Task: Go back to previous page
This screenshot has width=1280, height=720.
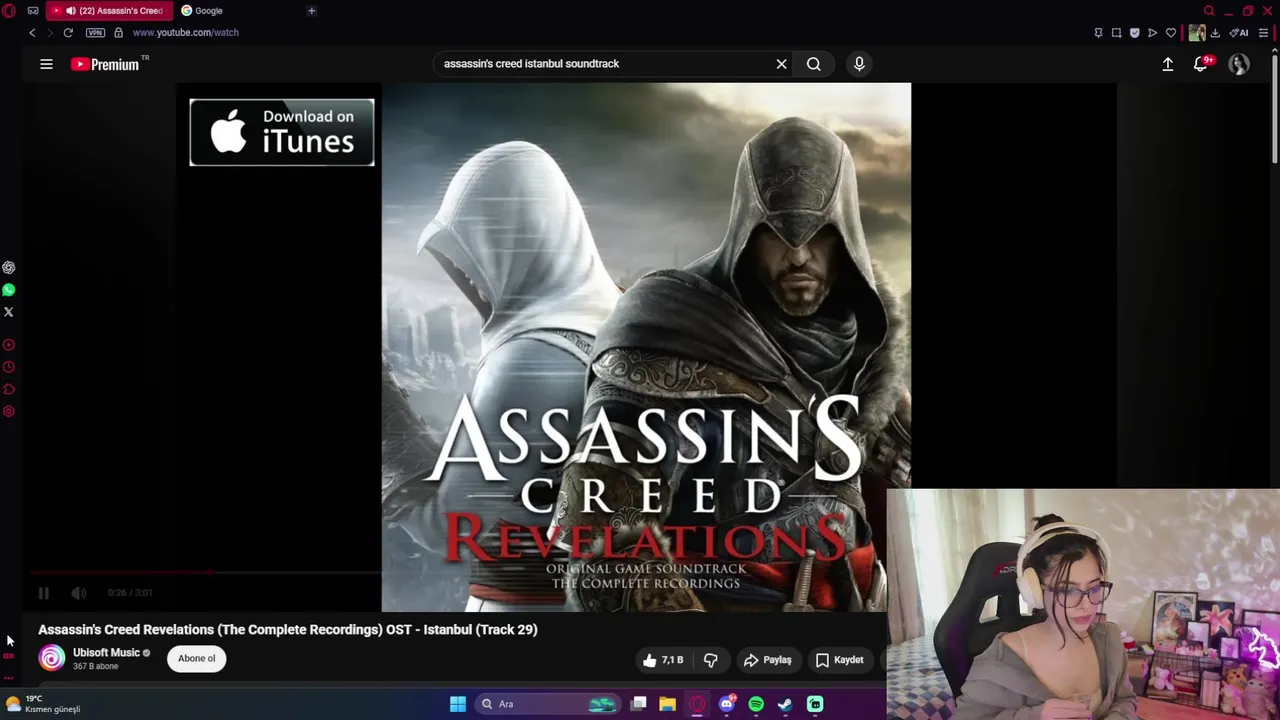Action: [32, 33]
